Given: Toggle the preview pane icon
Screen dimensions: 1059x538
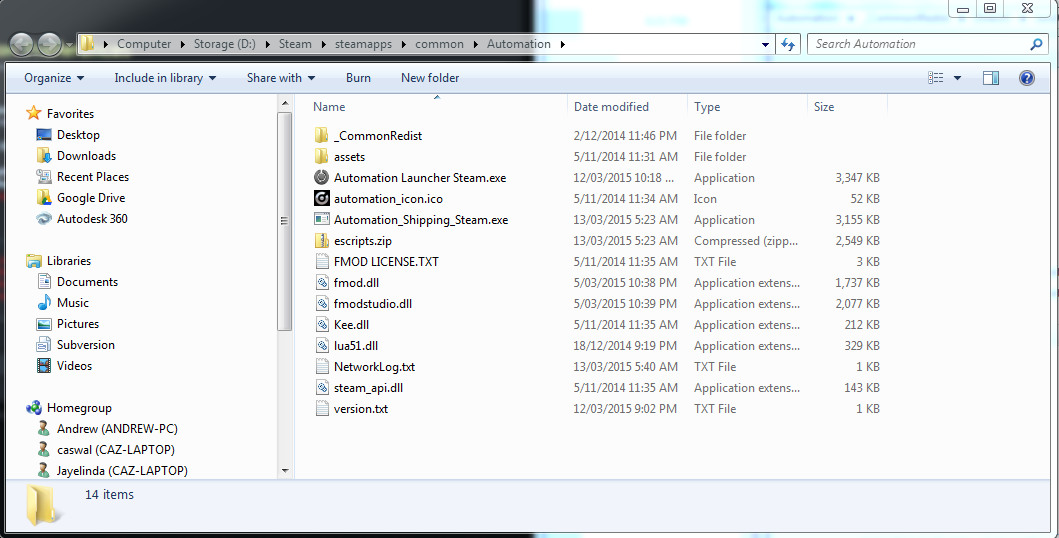Looking at the screenshot, I should click(991, 78).
